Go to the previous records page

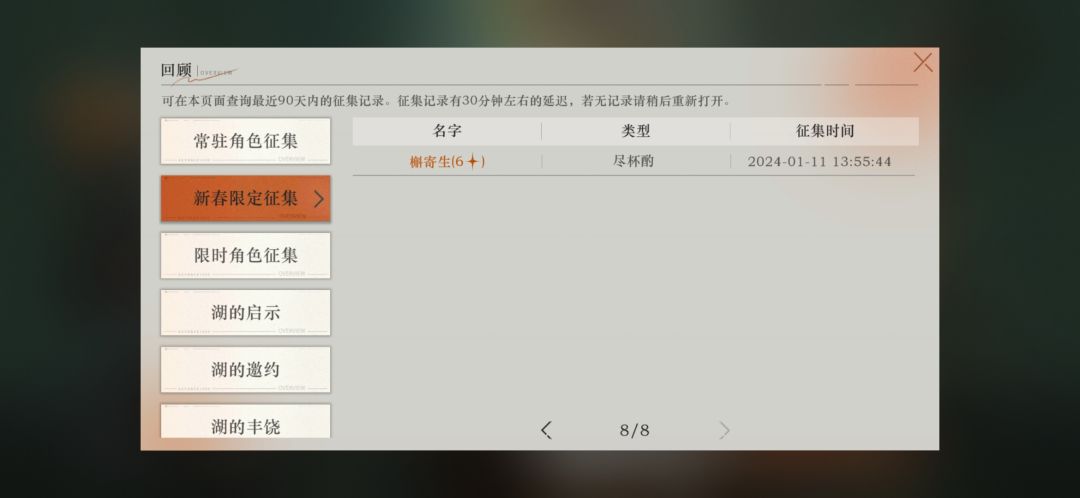pyautogui.click(x=546, y=430)
